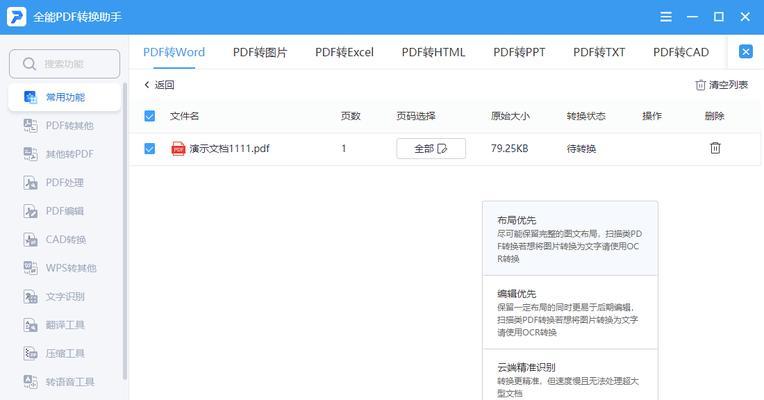Click the 文件名 column header

(184, 116)
